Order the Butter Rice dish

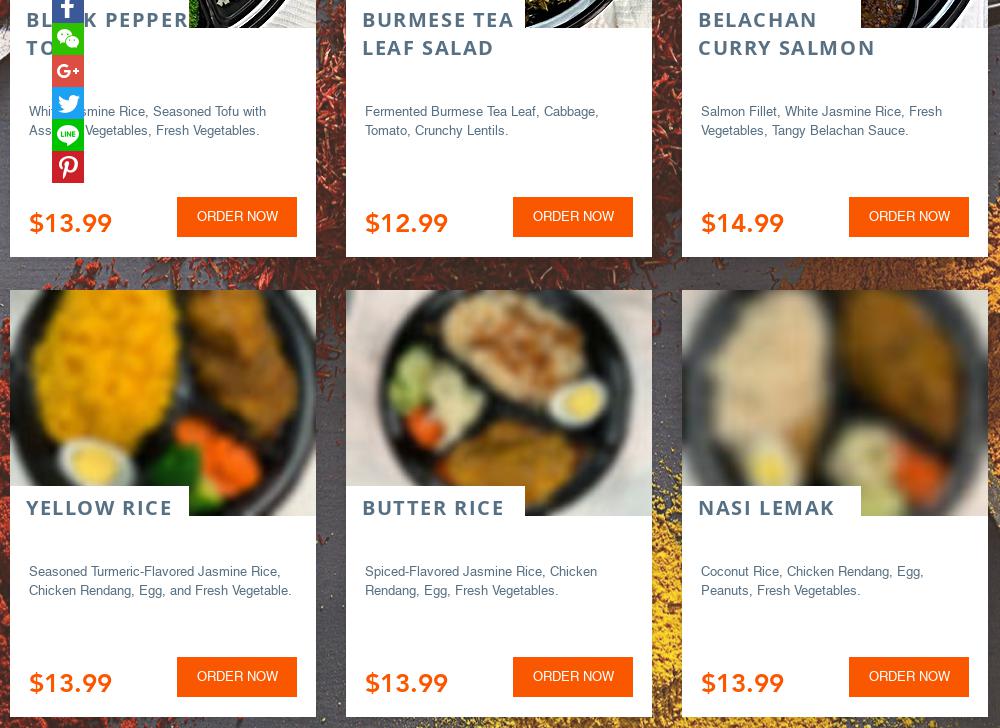point(573,676)
